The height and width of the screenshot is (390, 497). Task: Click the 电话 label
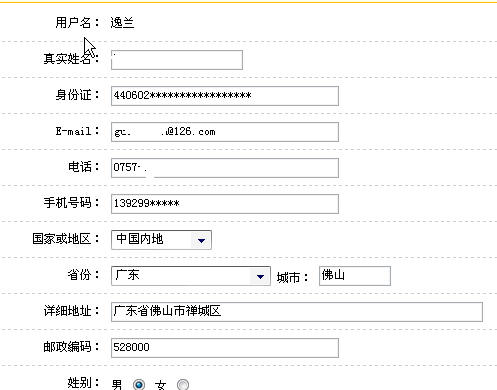(x=83, y=167)
